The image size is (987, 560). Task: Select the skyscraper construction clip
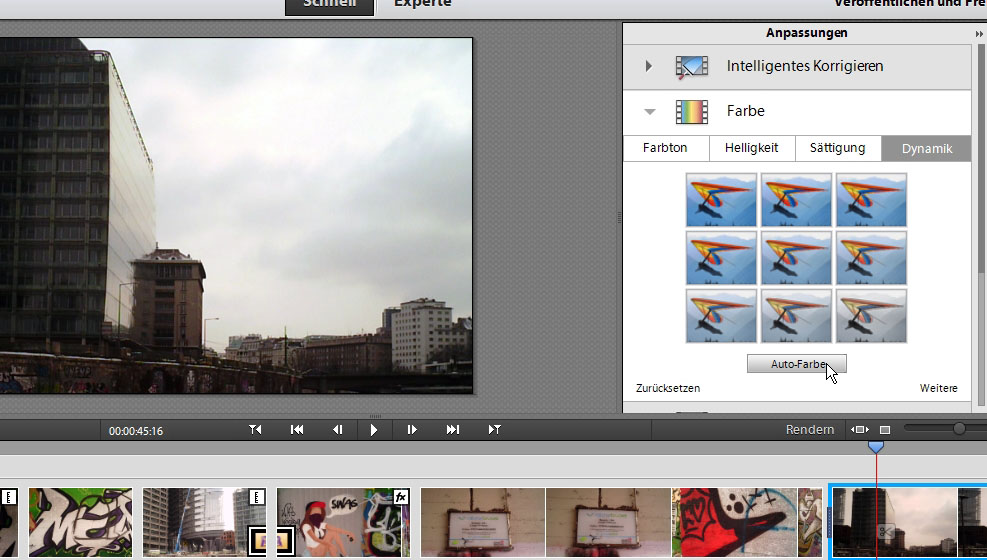pos(205,522)
